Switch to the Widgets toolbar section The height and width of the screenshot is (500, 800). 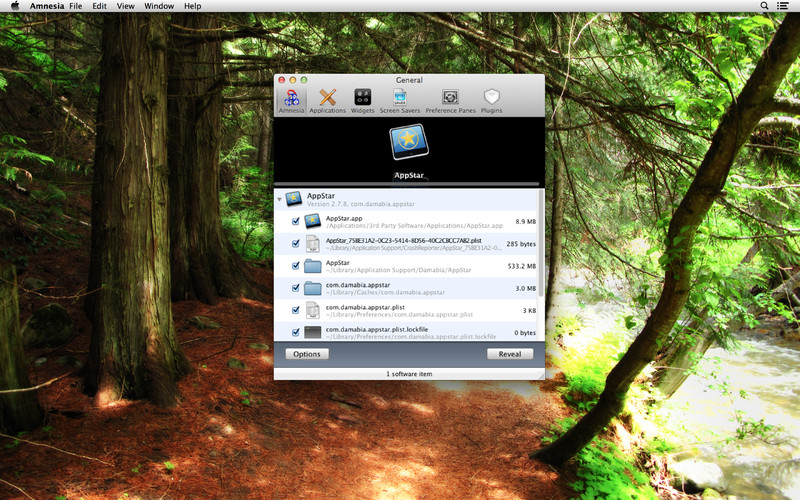(362, 98)
